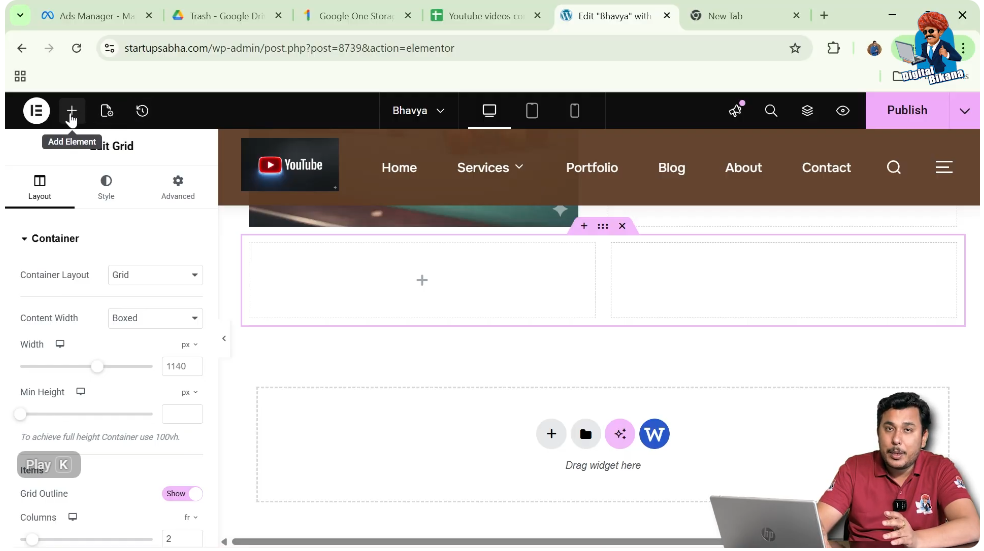
Task: Click the Columns responsive device icon
Action: (73, 517)
